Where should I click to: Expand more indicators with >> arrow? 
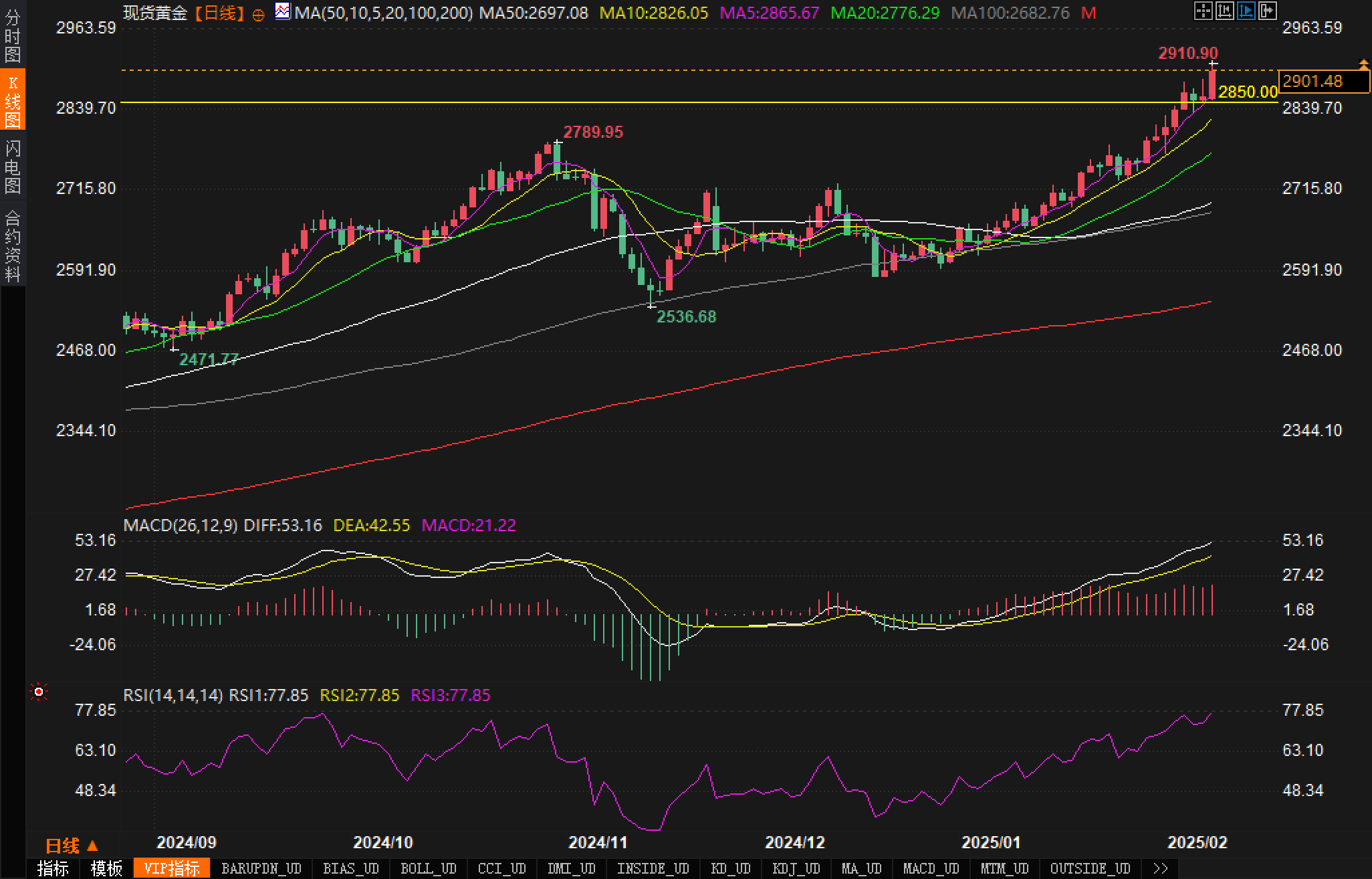(x=1161, y=868)
